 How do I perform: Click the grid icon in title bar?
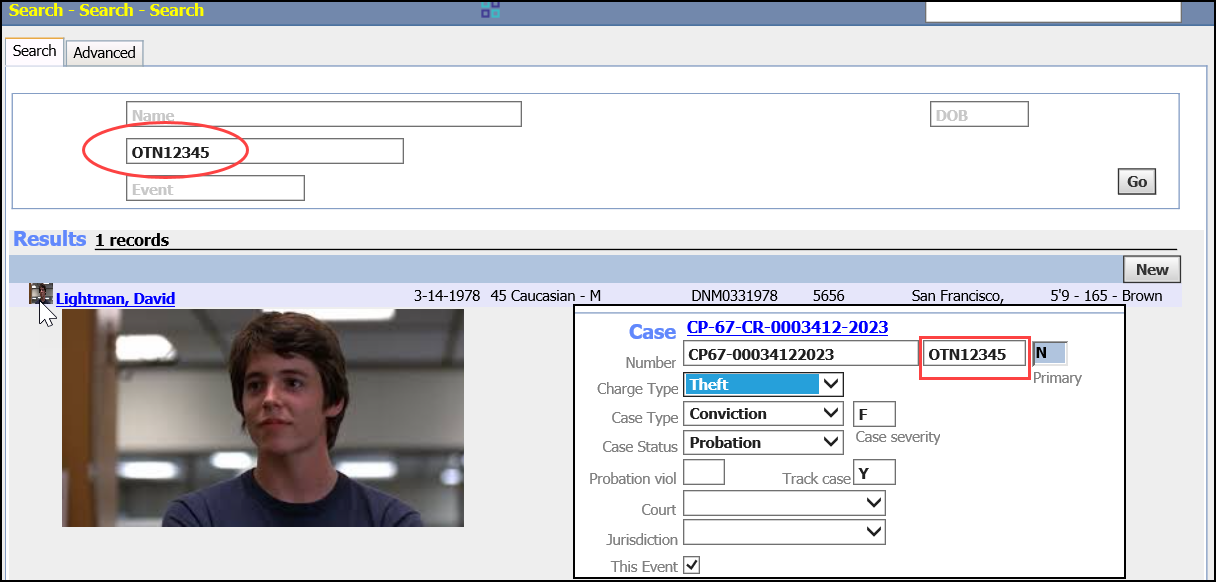[490, 10]
